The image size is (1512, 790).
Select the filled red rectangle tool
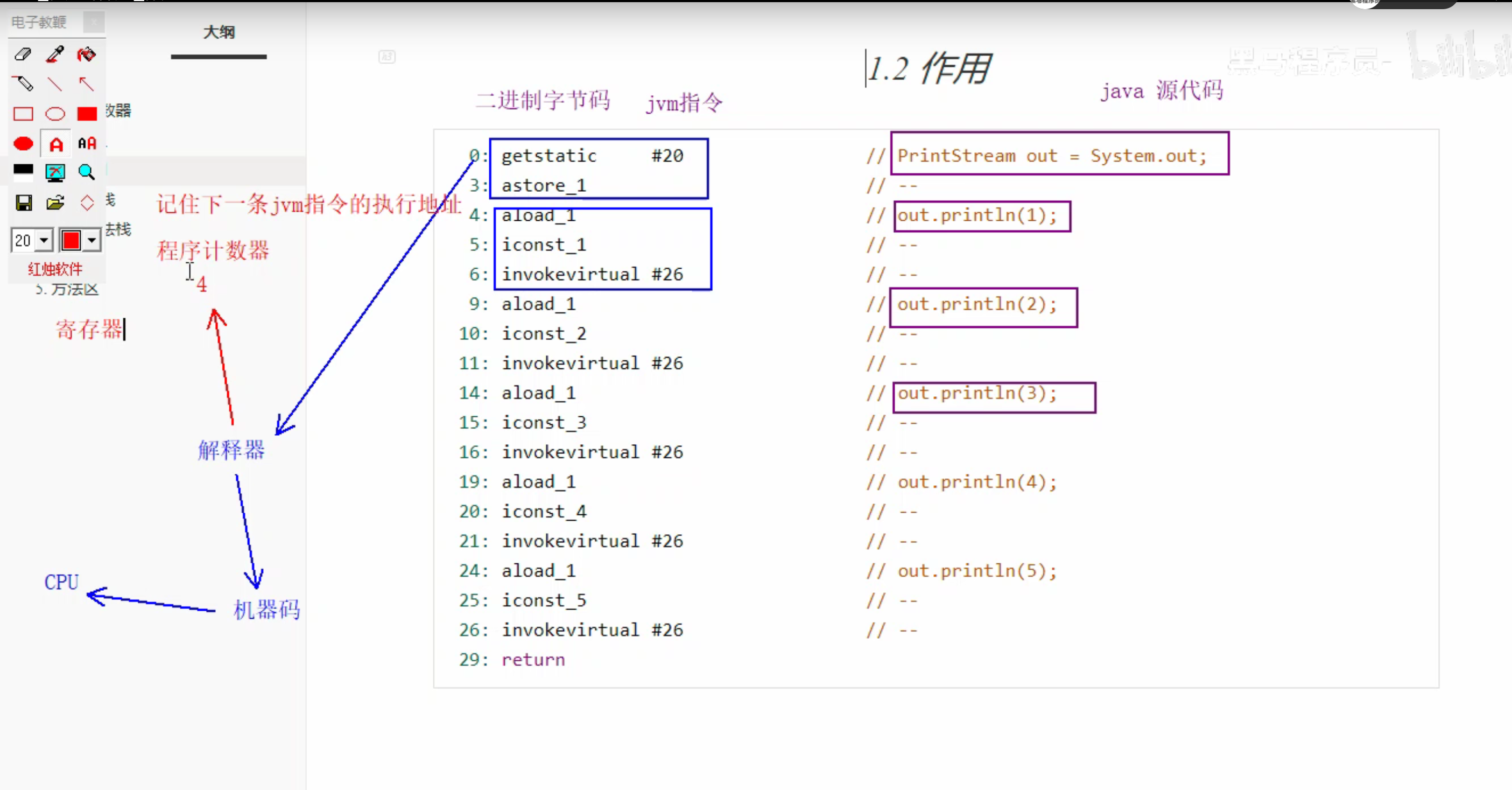[x=87, y=114]
